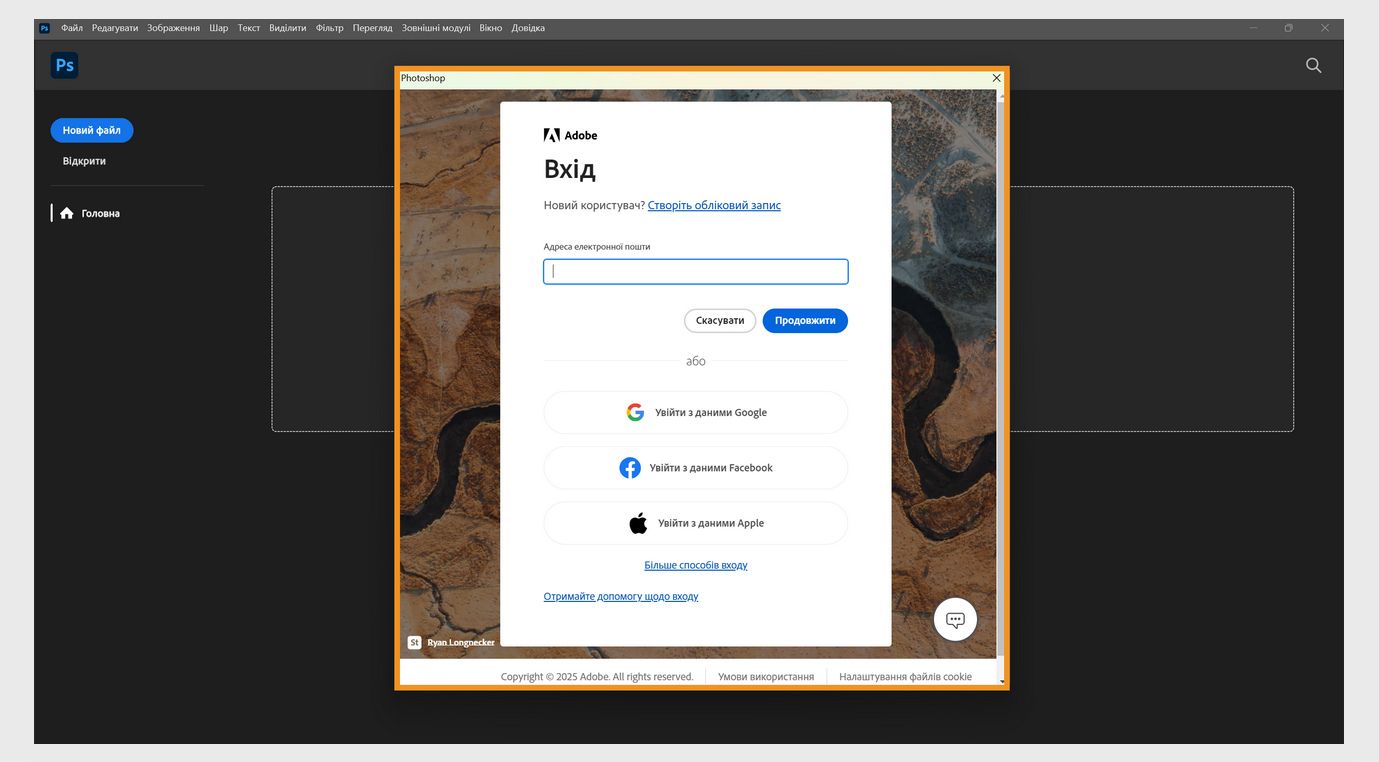This screenshot has height=762, width=1379.
Task: Click the Apple logo icon
Action: [638, 523]
